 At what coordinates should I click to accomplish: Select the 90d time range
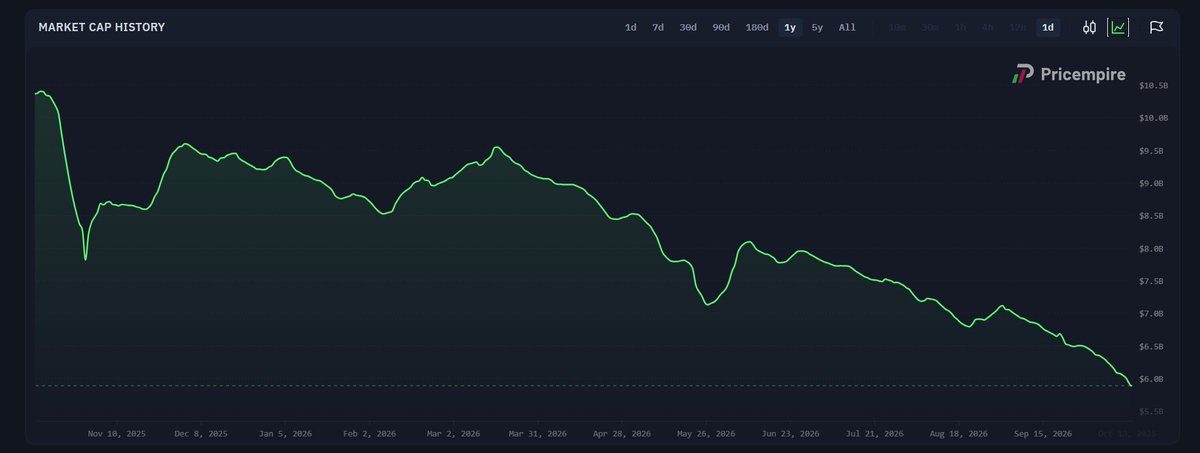(721, 27)
